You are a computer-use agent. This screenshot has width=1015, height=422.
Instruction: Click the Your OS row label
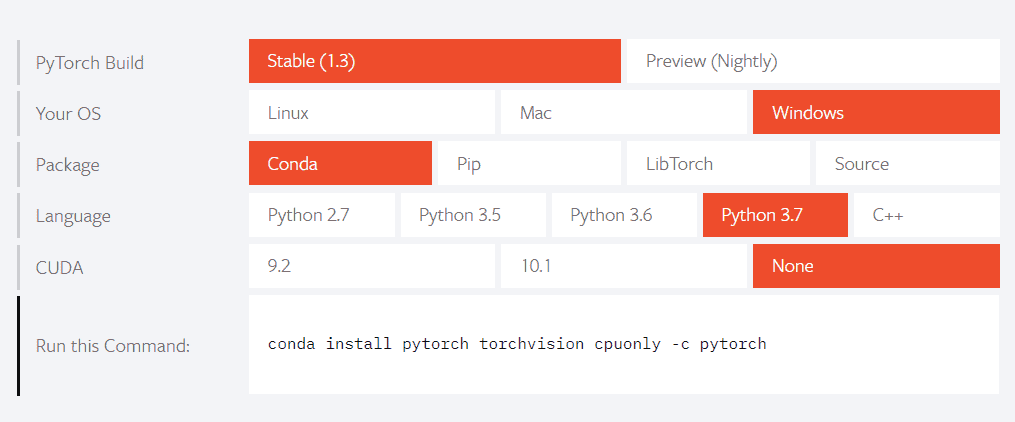pyautogui.click(x=69, y=114)
